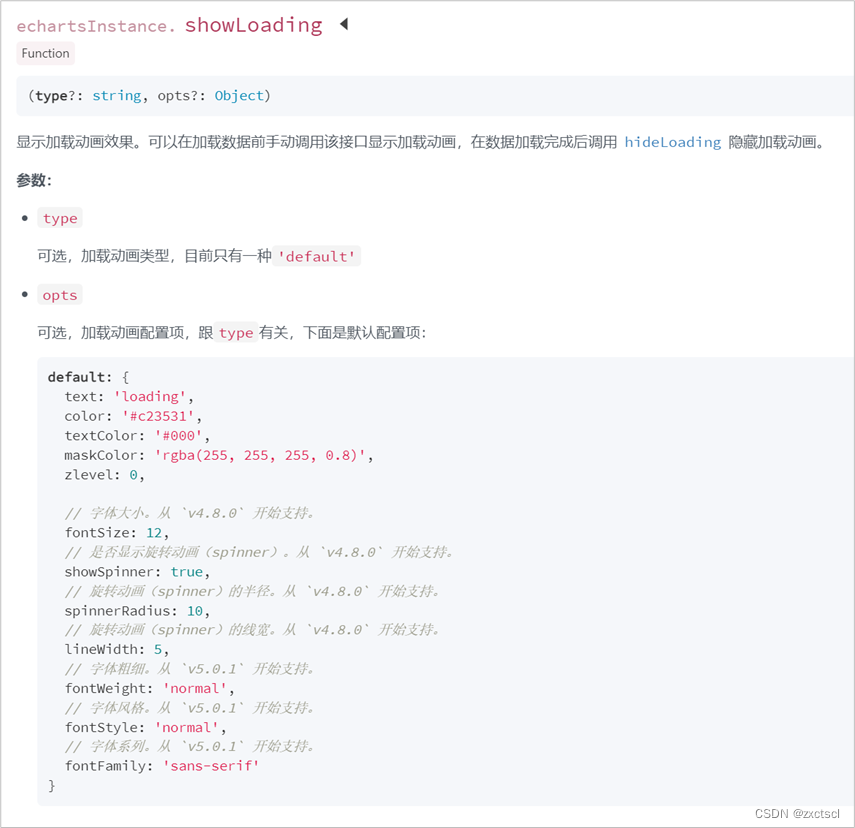Viewport: 855px width, 828px height.
Task: Click the 字体系列 comment line
Action: 189,746
